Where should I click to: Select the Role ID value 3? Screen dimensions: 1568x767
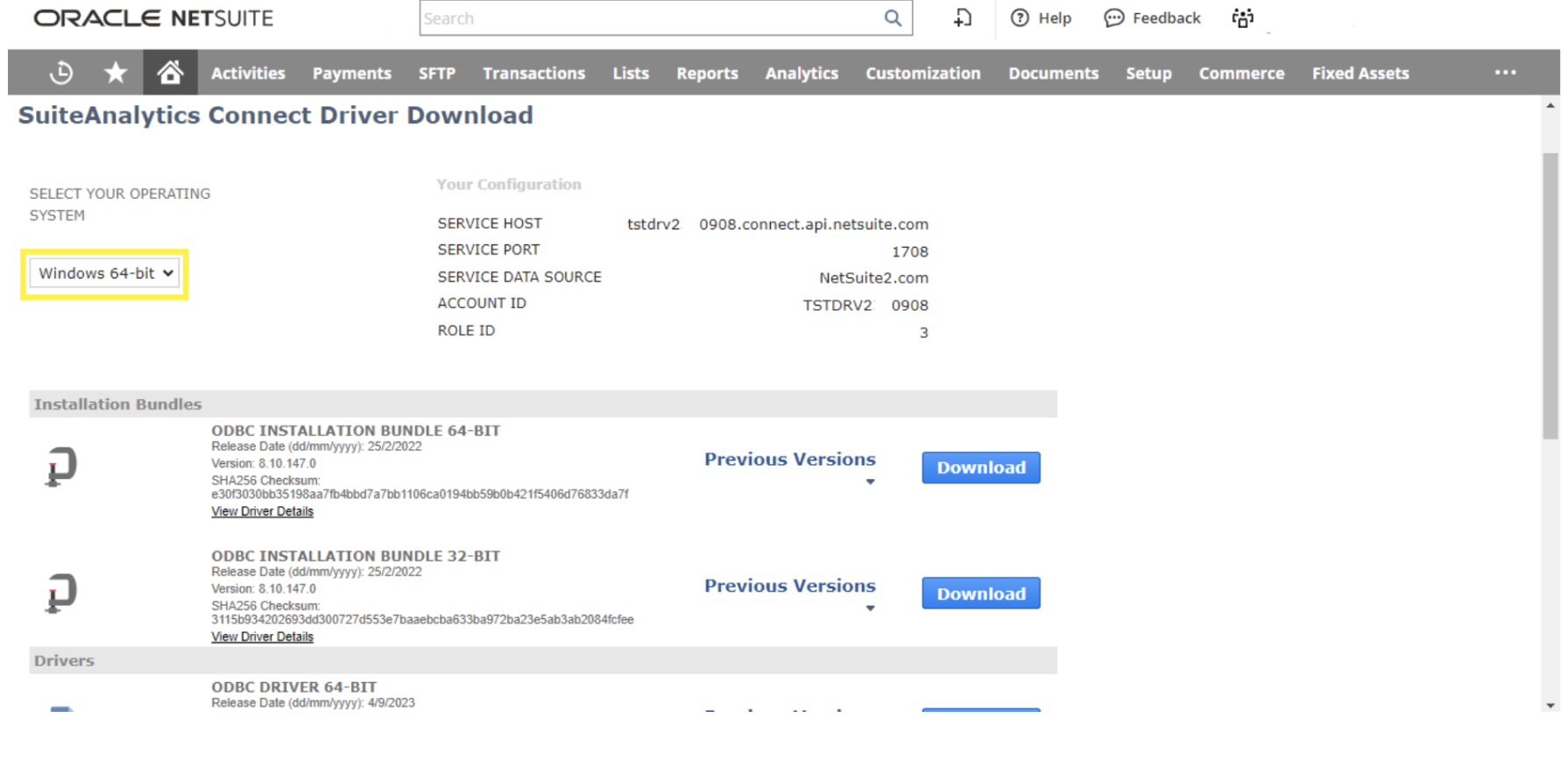point(923,333)
